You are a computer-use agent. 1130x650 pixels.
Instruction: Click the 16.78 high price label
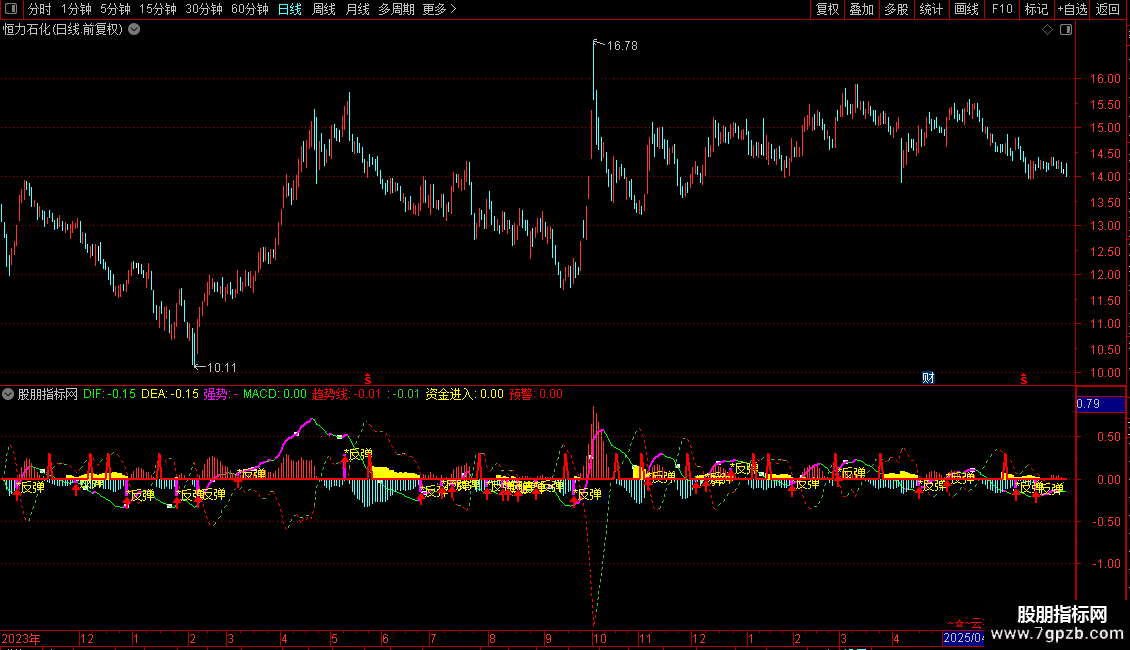click(x=622, y=45)
